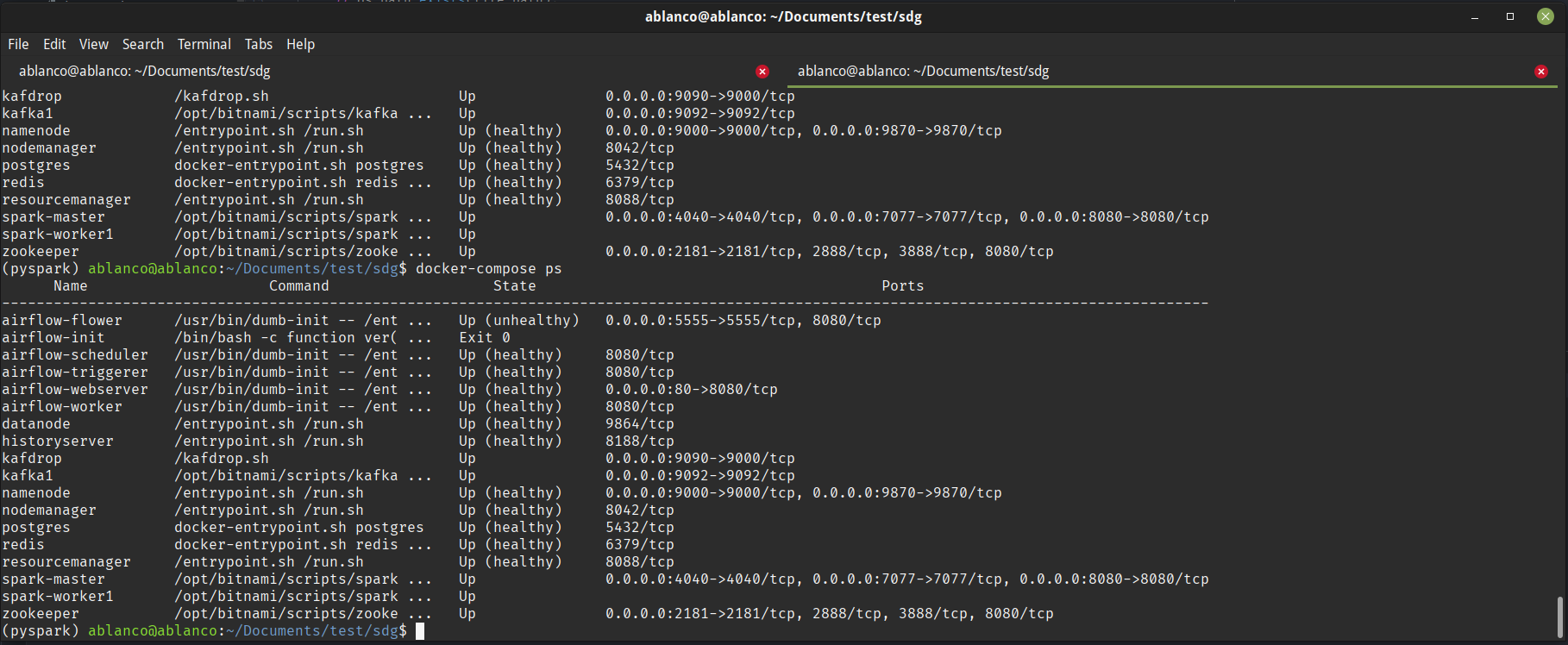Click the 'Up (unhealthy)' state text
Image resolution: width=1568 pixels, height=645 pixels.
[519, 320]
